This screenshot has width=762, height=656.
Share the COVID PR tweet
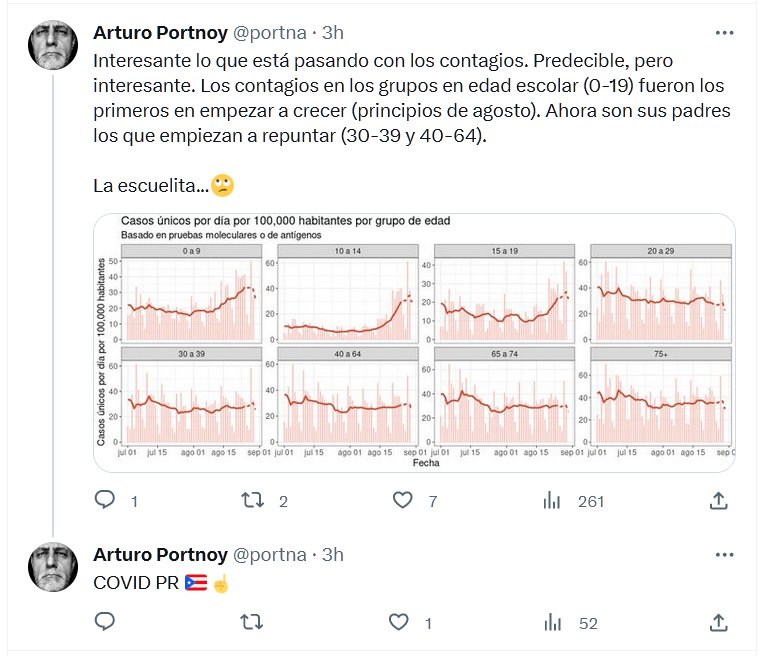click(x=718, y=622)
